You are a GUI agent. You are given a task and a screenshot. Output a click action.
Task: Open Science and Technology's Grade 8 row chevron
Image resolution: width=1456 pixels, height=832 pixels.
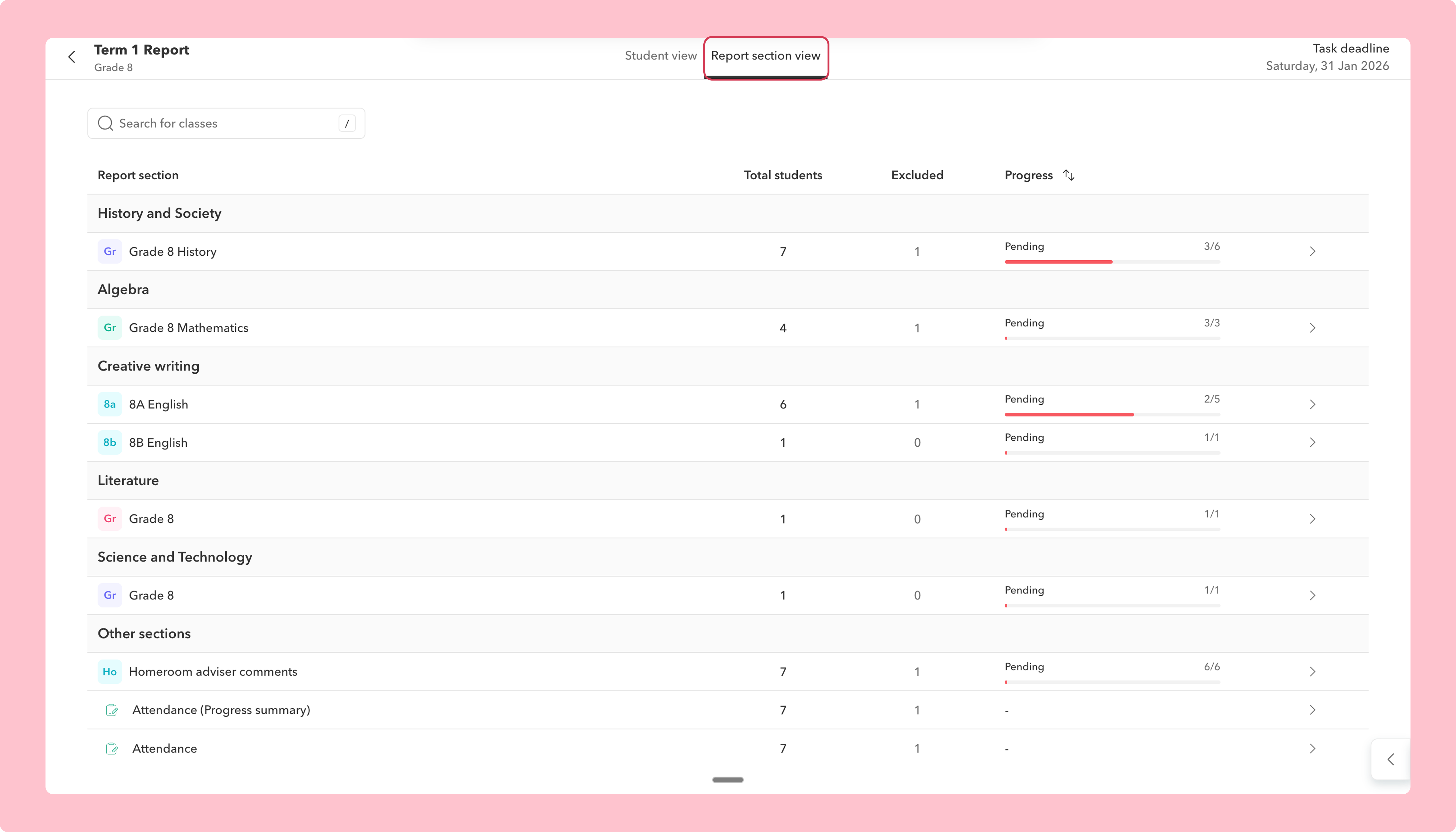1313,595
